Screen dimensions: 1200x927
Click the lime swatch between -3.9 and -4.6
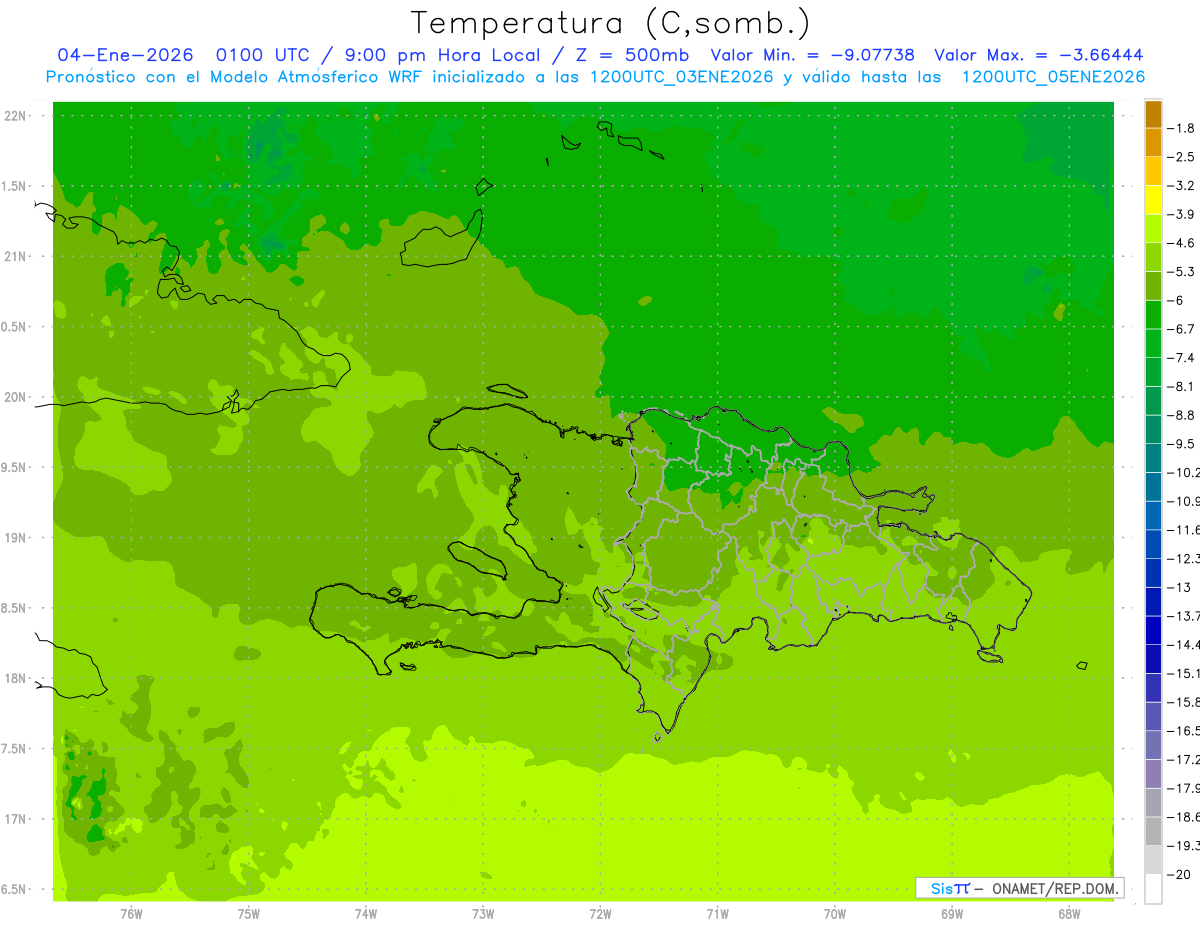pos(1153,229)
